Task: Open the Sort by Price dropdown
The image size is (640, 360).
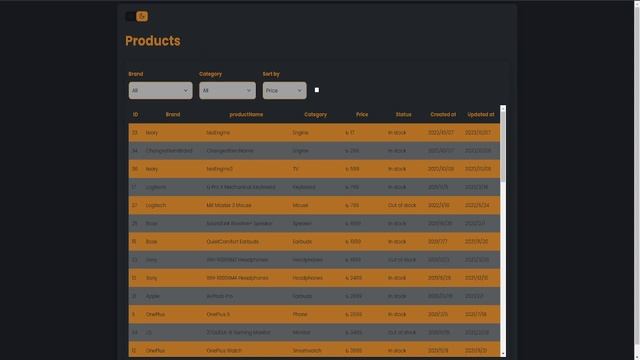Action: 284,90
